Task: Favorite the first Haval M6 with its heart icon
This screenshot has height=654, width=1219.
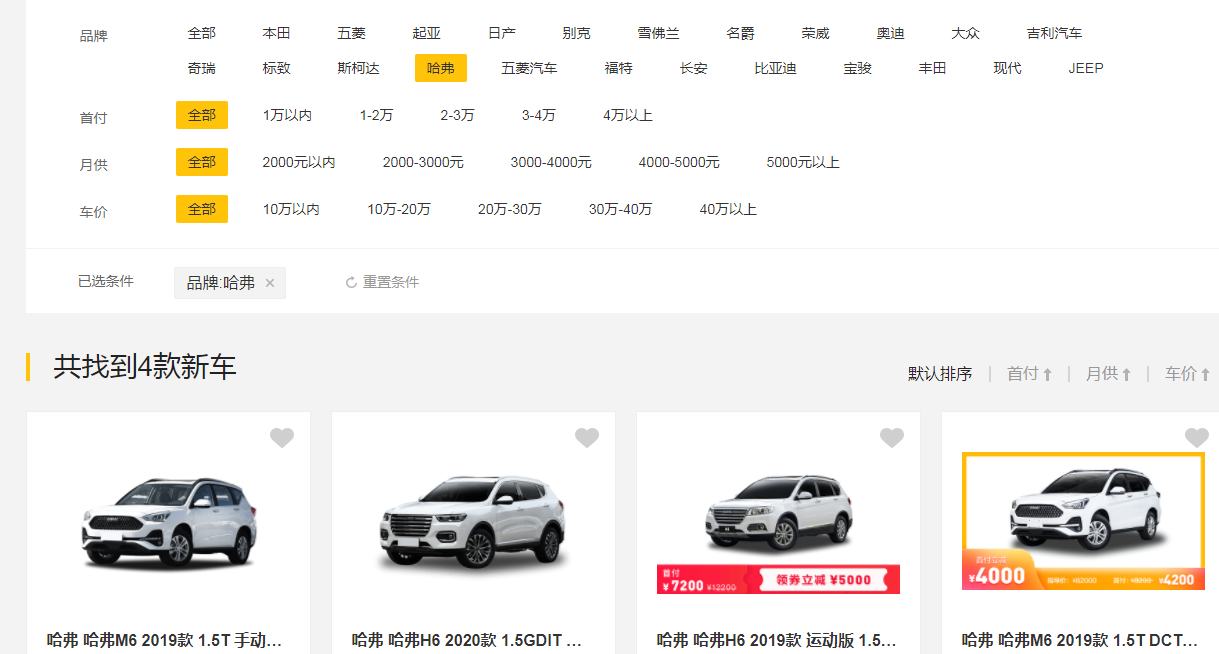Action: [x=282, y=438]
